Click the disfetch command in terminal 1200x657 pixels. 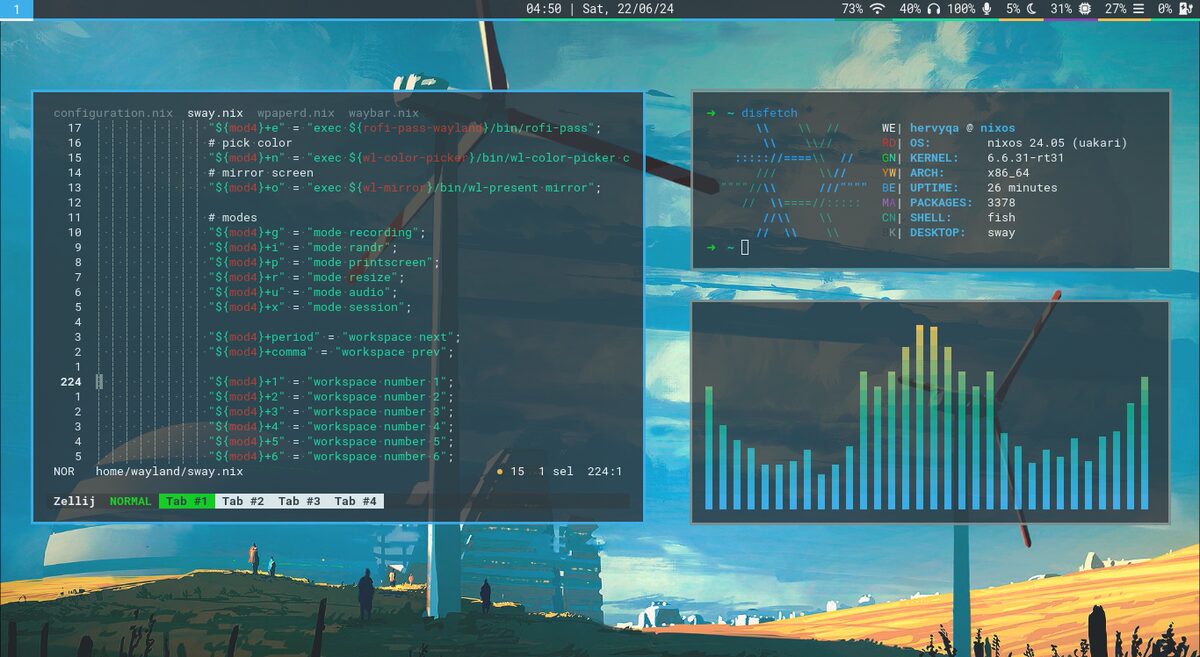pos(770,113)
